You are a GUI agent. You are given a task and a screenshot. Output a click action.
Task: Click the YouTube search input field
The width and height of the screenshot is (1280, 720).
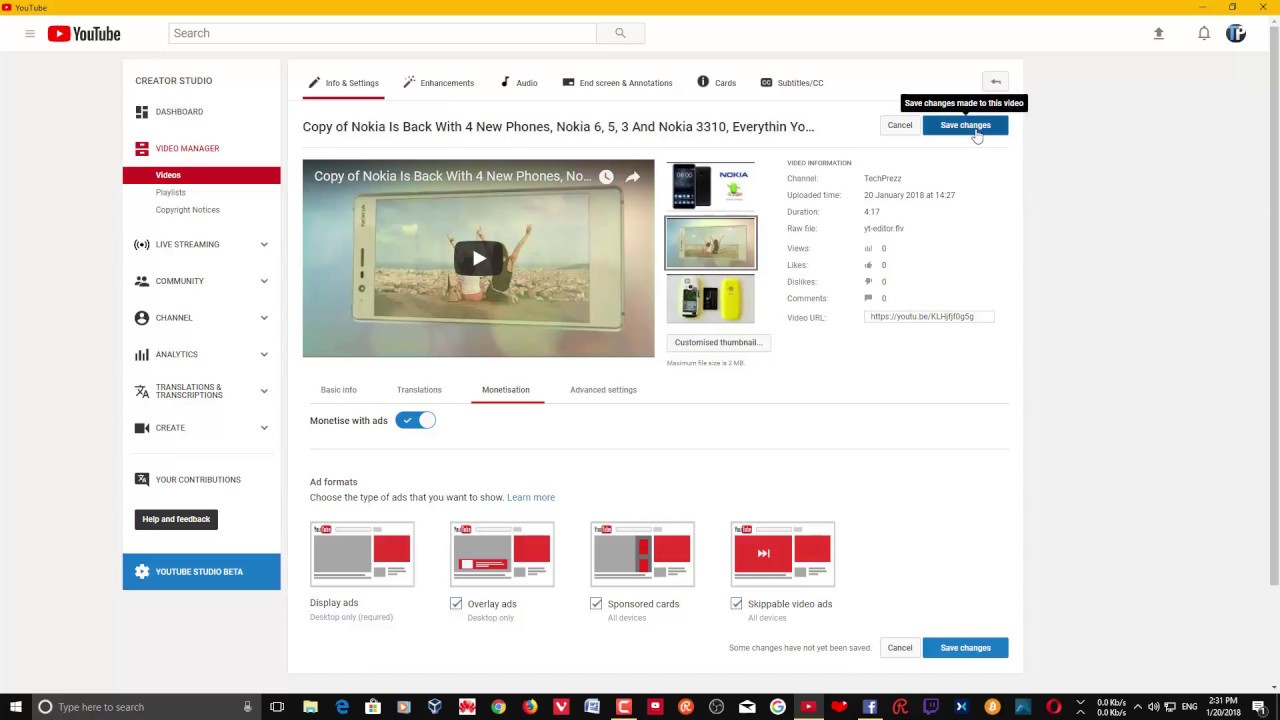click(382, 33)
